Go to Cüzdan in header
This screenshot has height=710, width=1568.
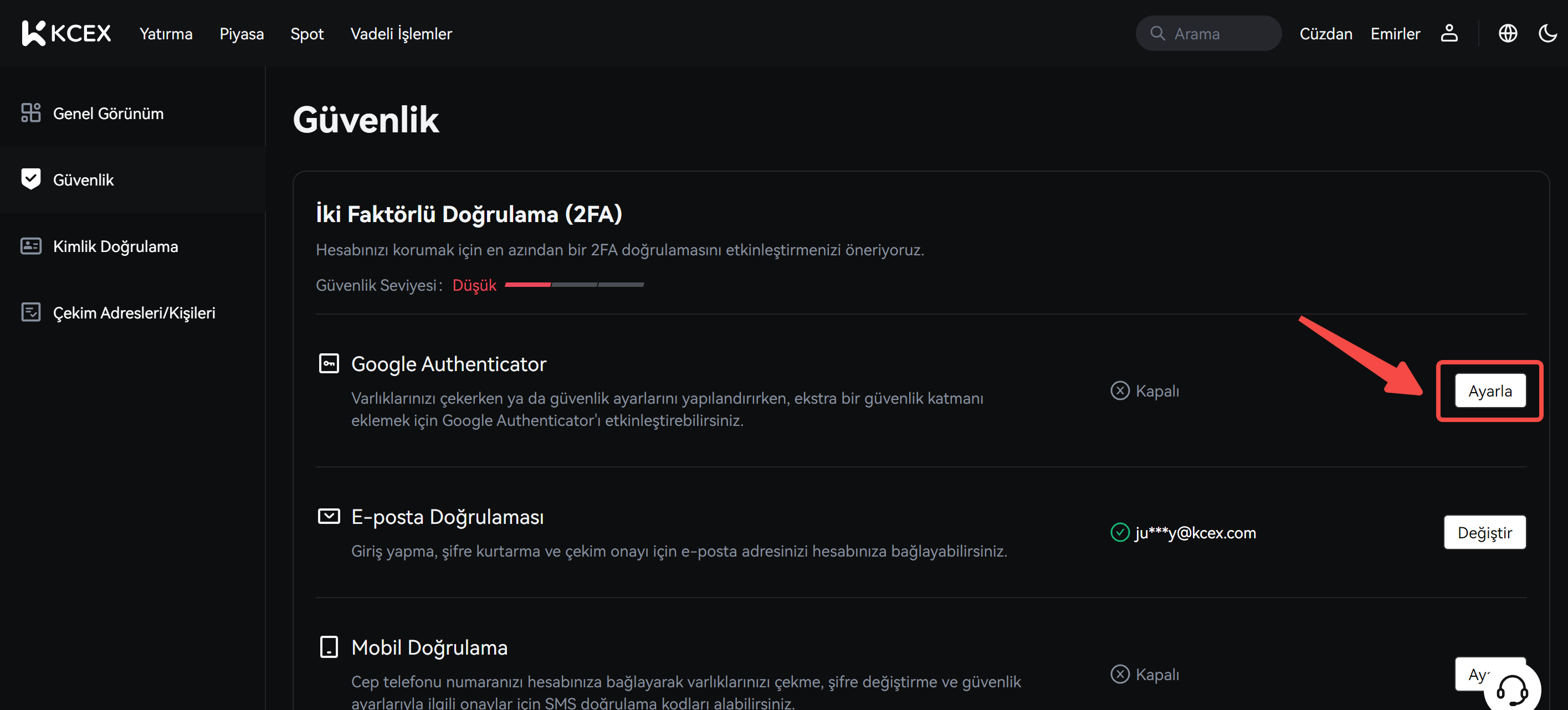tap(1326, 33)
